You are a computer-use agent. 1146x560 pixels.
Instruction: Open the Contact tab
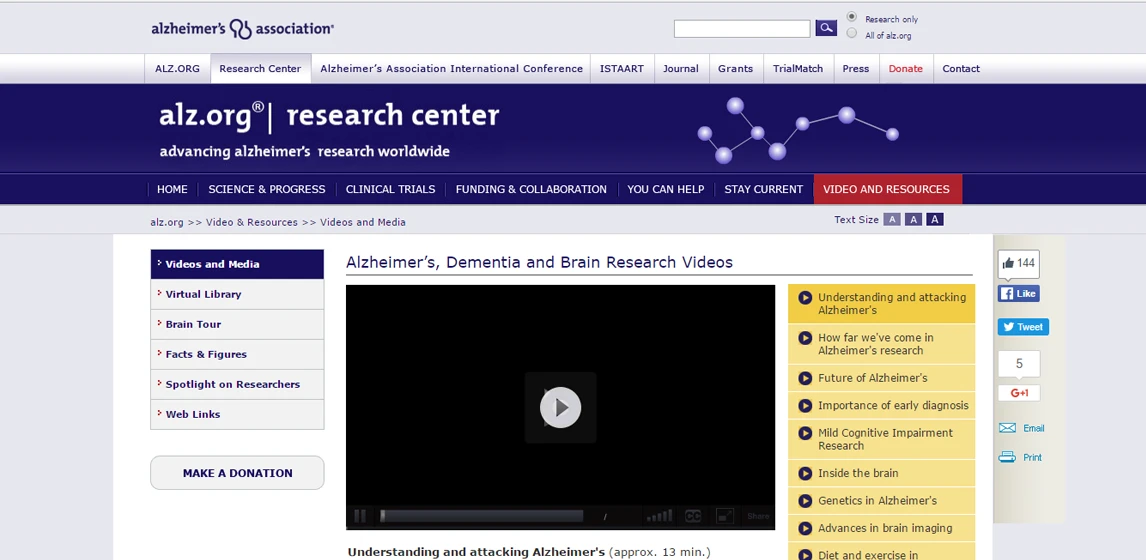pyautogui.click(x=961, y=69)
